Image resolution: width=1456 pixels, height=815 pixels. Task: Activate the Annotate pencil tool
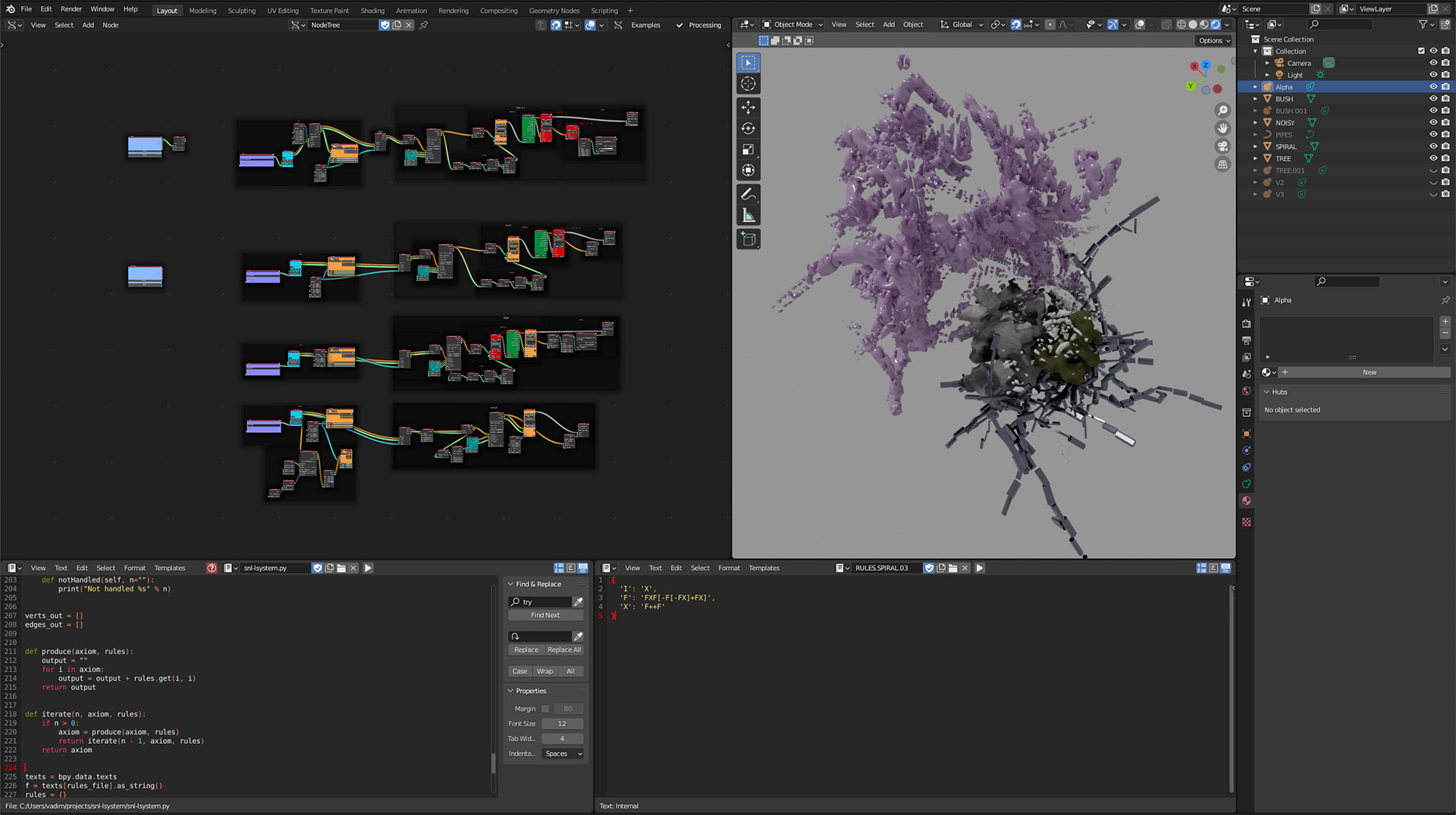coord(748,195)
